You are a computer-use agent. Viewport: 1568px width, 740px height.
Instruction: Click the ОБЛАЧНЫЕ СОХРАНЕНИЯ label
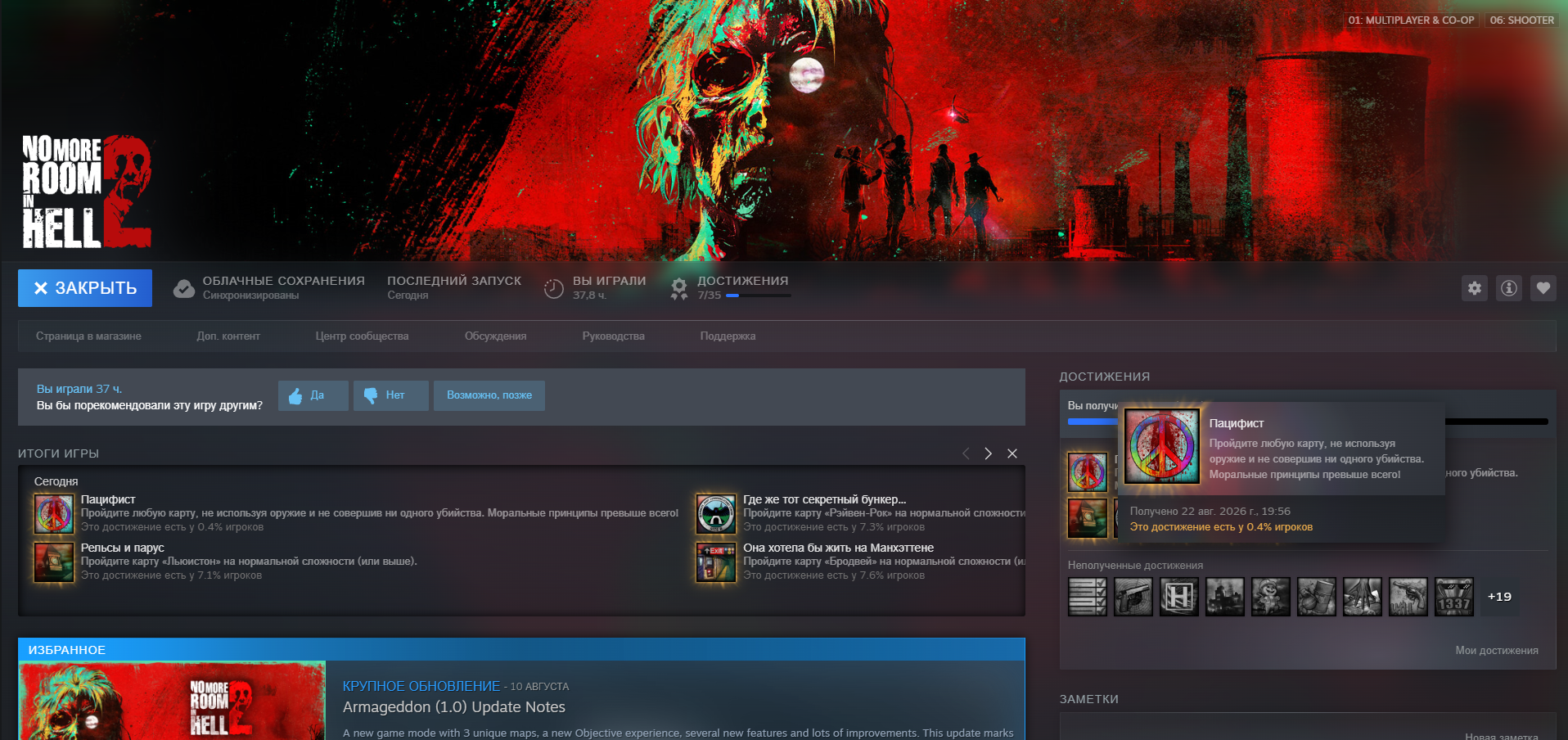[284, 281]
